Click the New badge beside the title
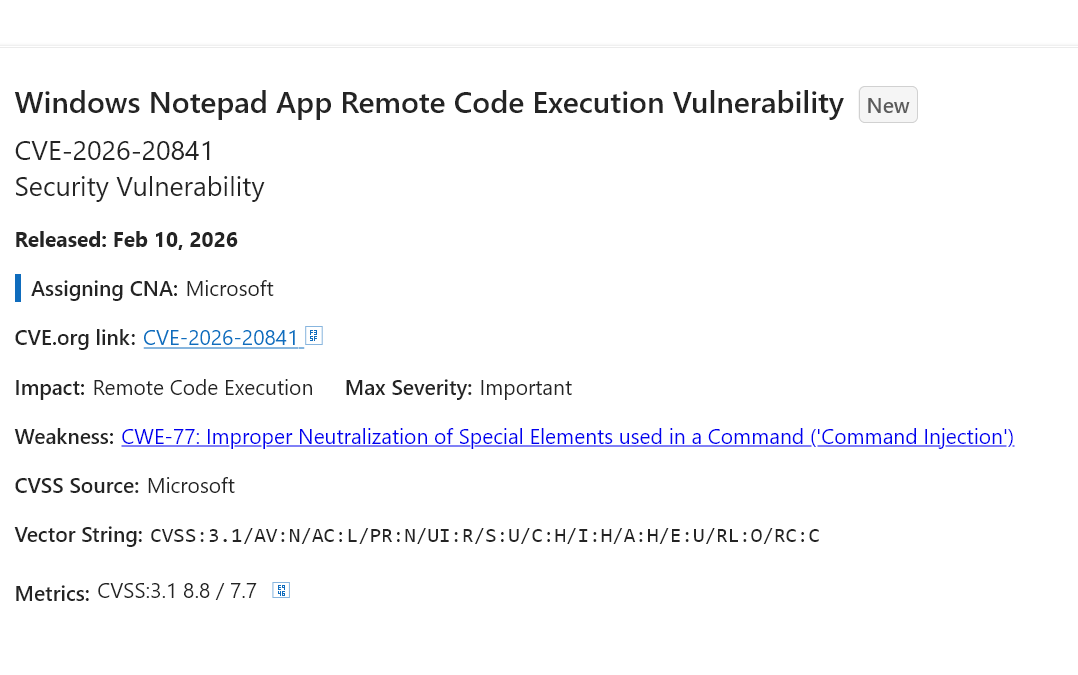This screenshot has height=675, width=1078. click(888, 105)
